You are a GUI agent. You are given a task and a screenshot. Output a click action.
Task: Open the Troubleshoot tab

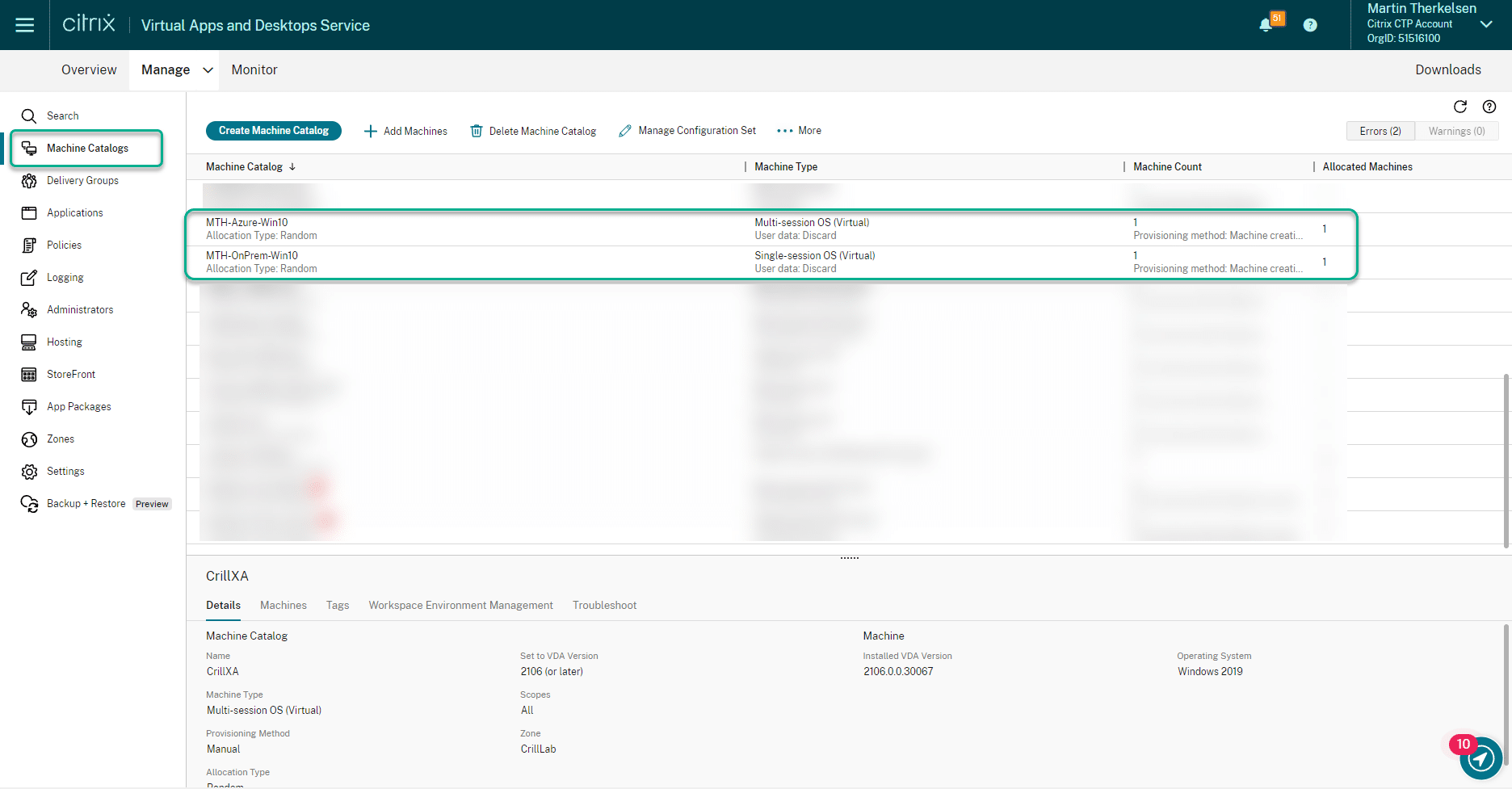pos(604,606)
